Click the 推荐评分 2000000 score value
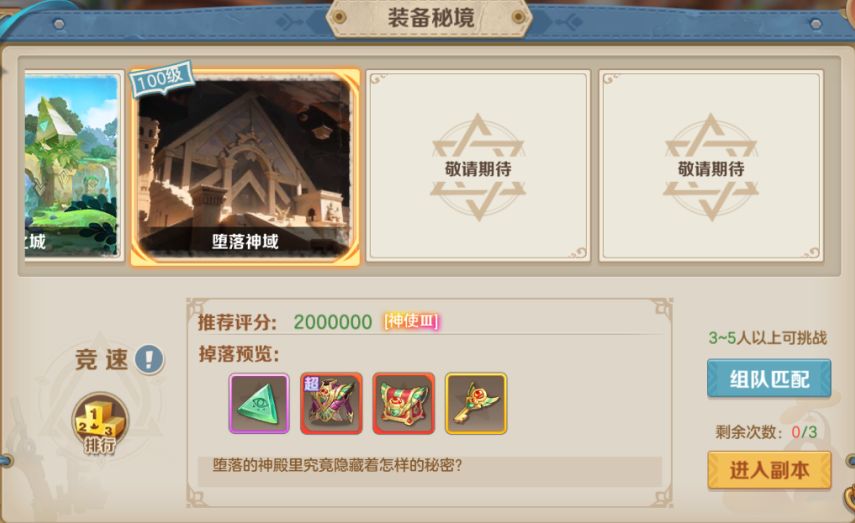The width and height of the screenshot is (855, 523). 333,322
